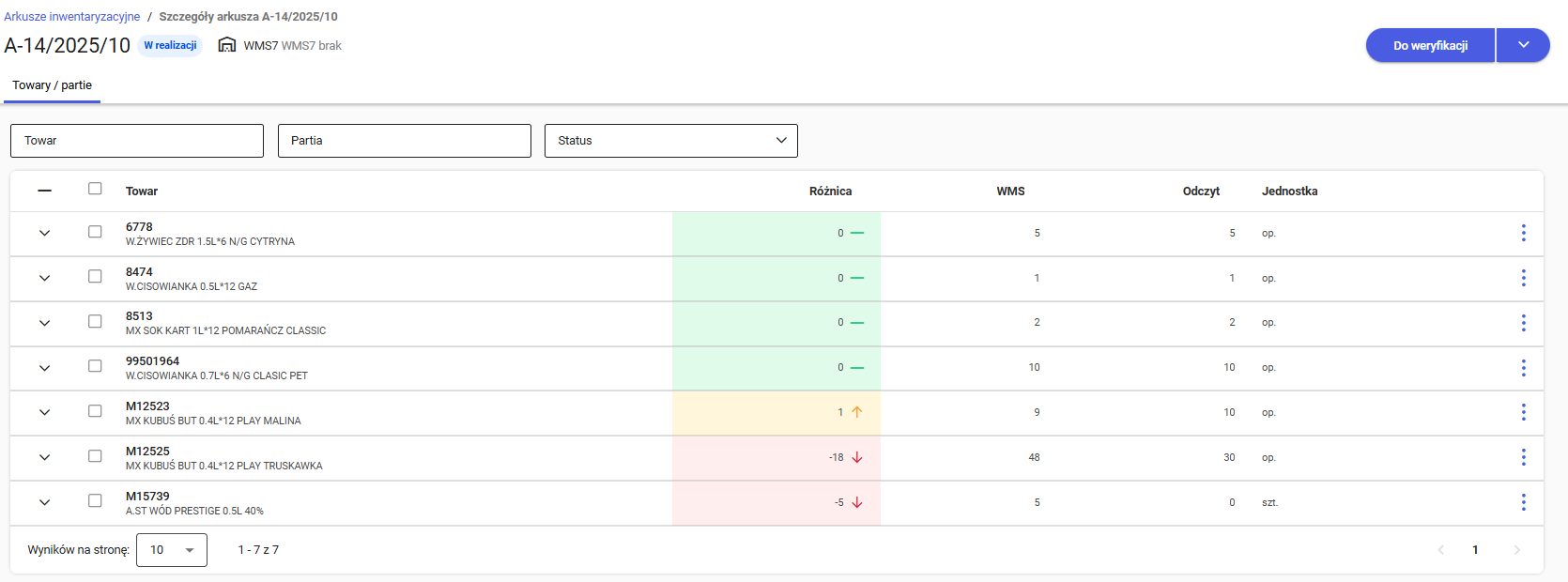Click the orange up arrow for M12523
Viewport: 1568px width, 582px height.
point(856,412)
